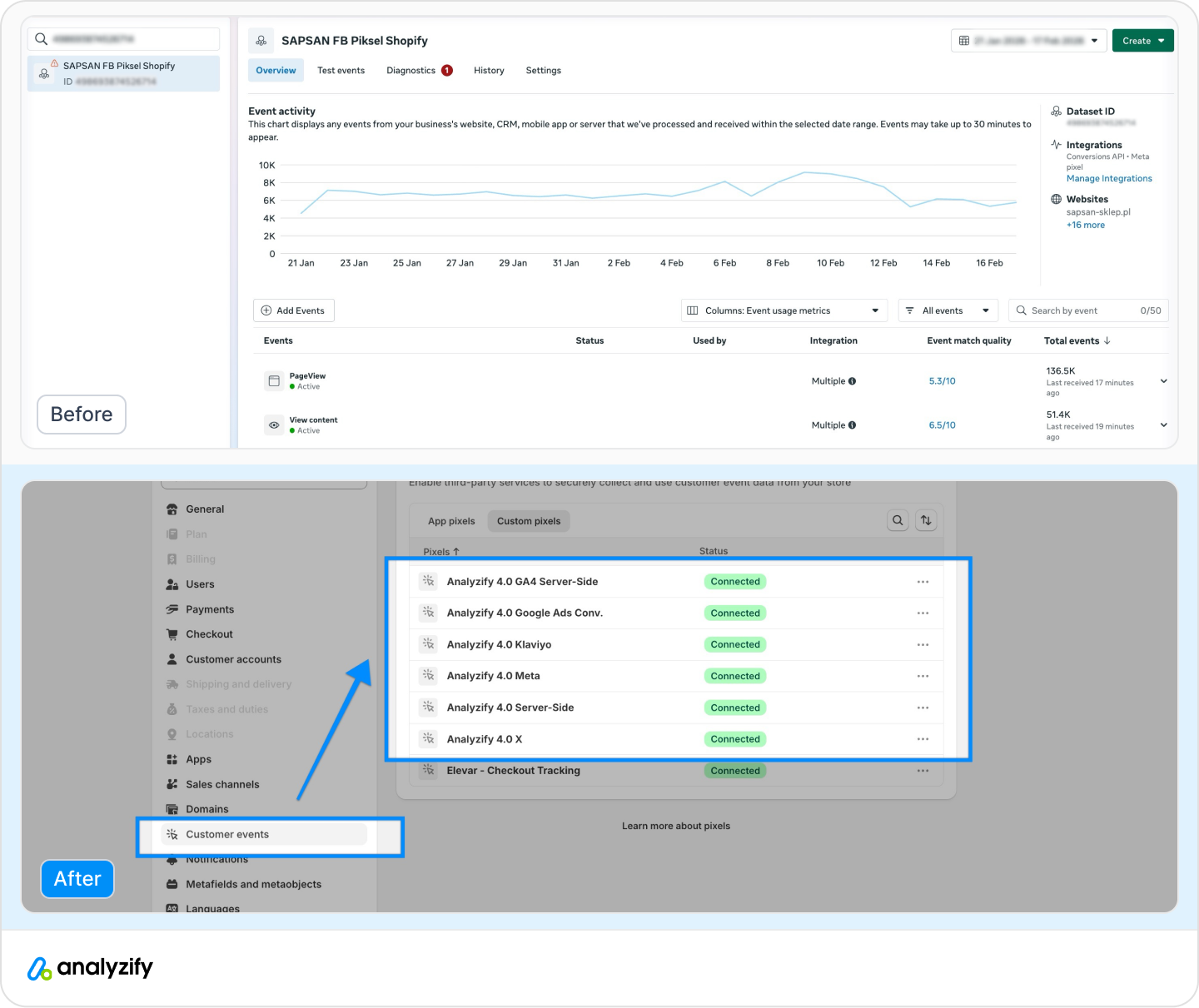Open the Settings tab in Events Manager
1199x1008 pixels.
[x=543, y=71]
